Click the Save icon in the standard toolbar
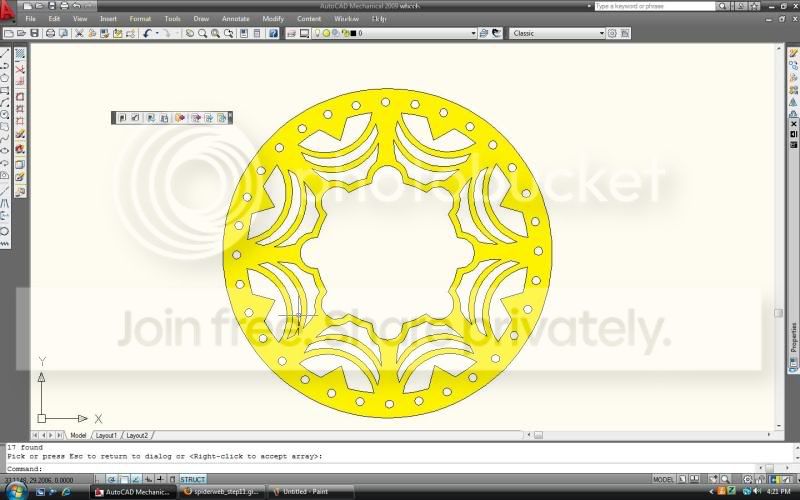Image resolution: width=800 pixels, height=500 pixels. coord(34,33)
